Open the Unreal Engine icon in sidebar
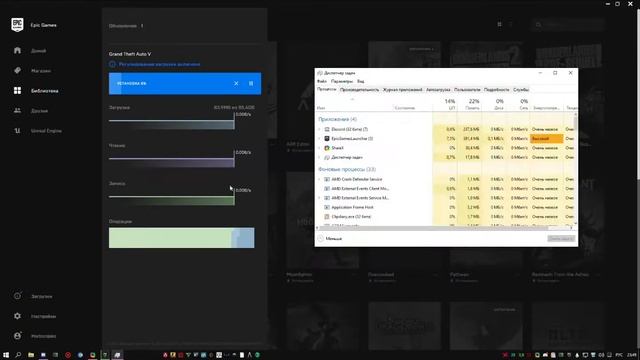This screenshot has height=360, width=640. pyautogui.click(x=17, y=131)
